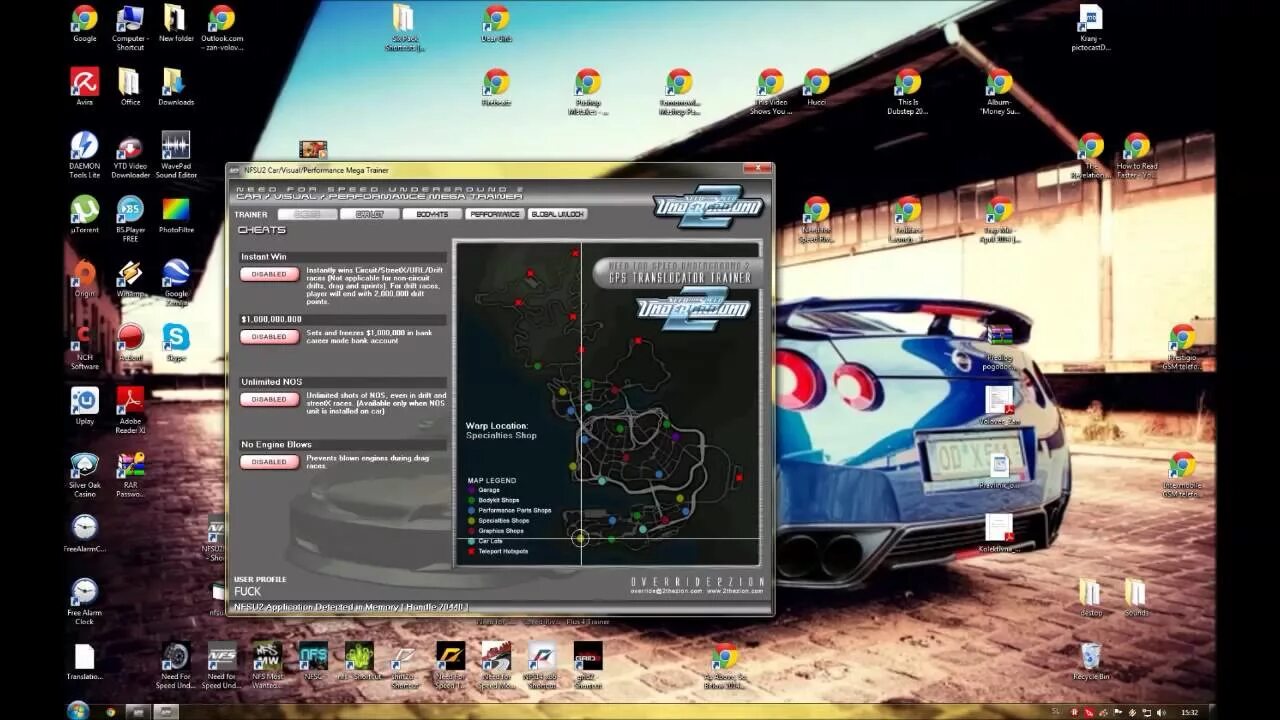Open the Album- 'Money Su... Chrome shortcut

coord(999,91)
